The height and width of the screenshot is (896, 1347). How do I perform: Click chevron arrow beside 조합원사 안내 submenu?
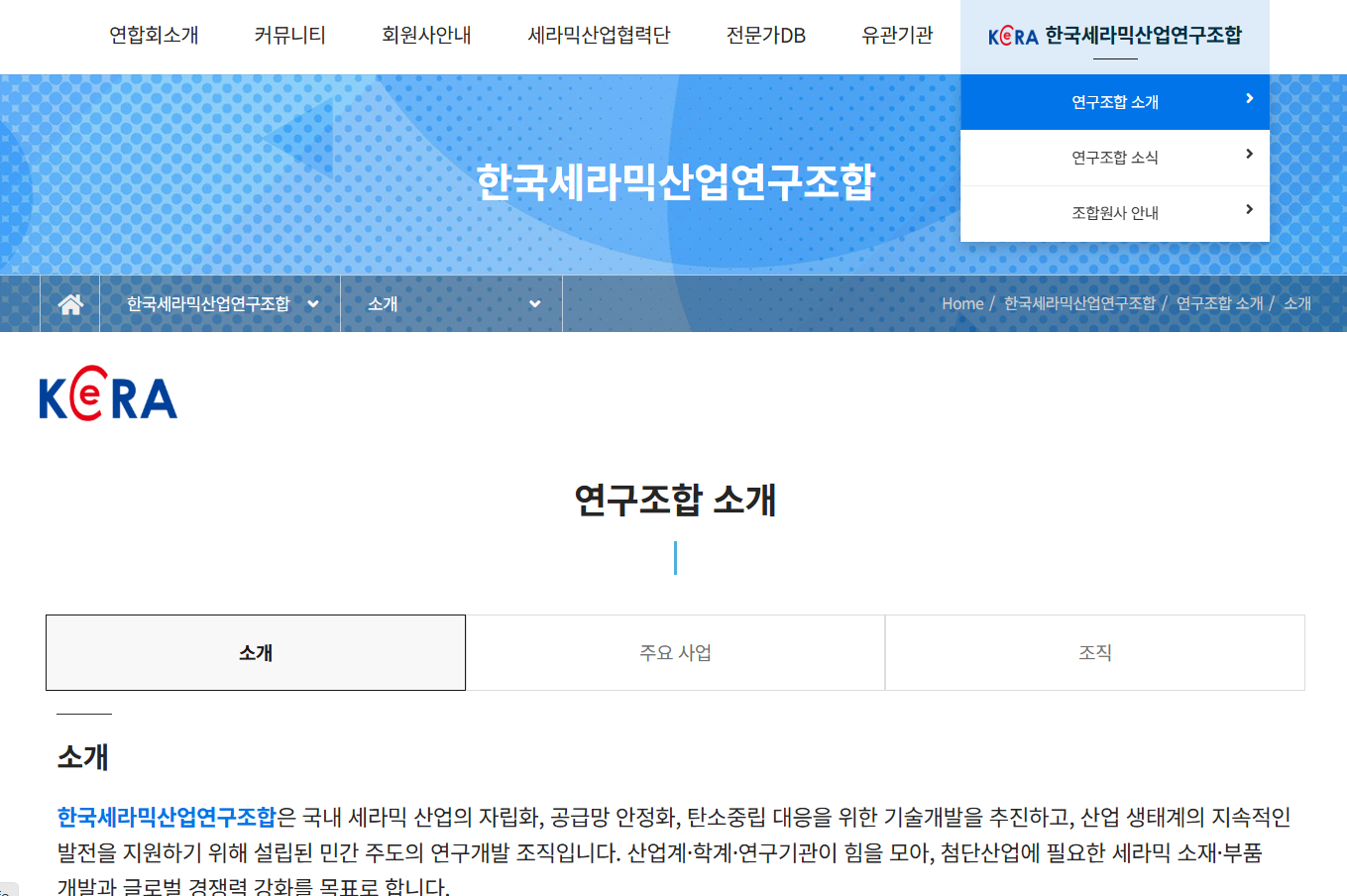(x=1249, y=210)
